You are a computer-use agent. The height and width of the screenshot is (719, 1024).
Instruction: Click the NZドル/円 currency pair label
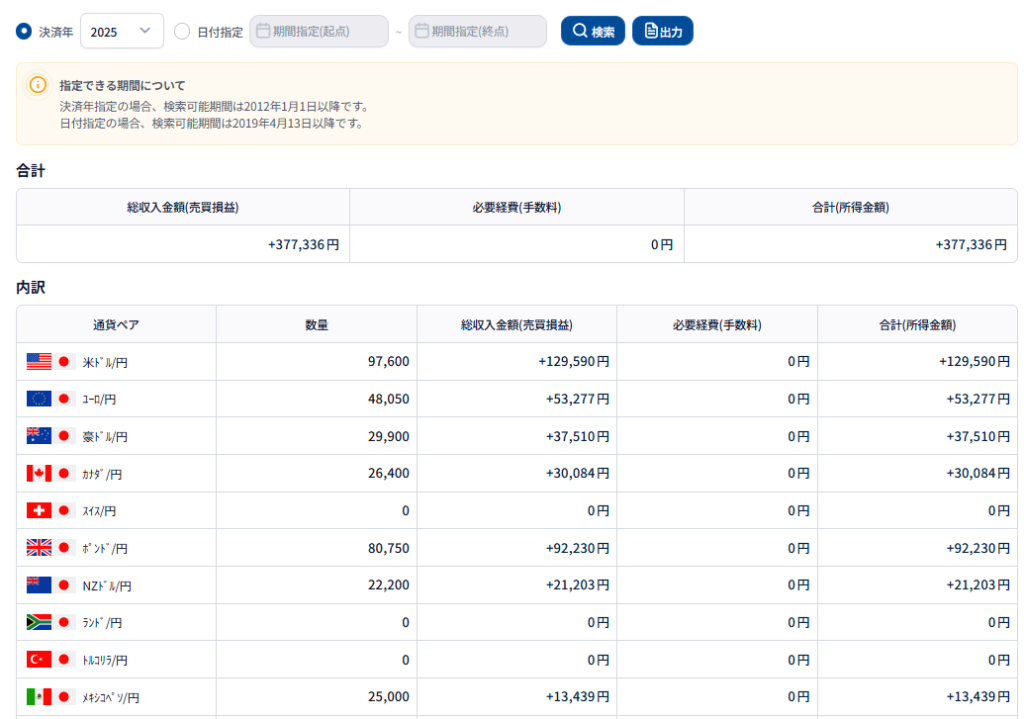[106, 586]
